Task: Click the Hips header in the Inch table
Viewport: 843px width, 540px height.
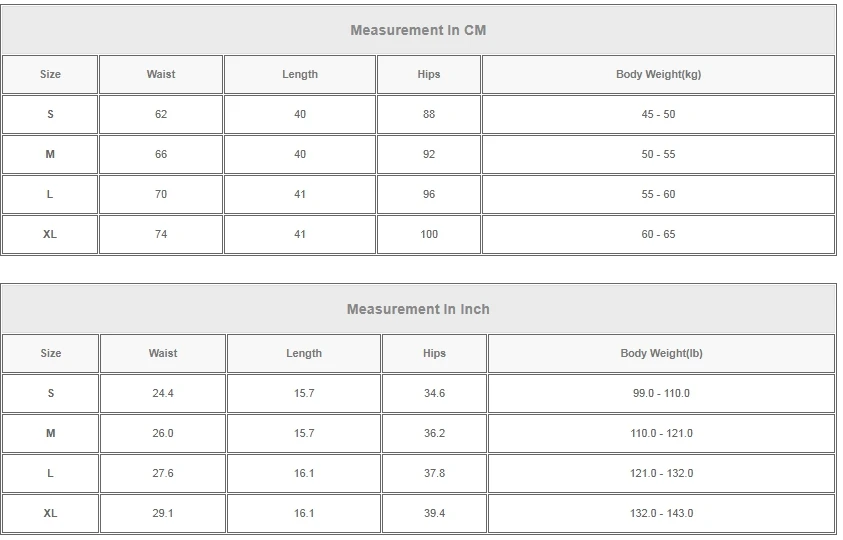Action: click(434, 353)
